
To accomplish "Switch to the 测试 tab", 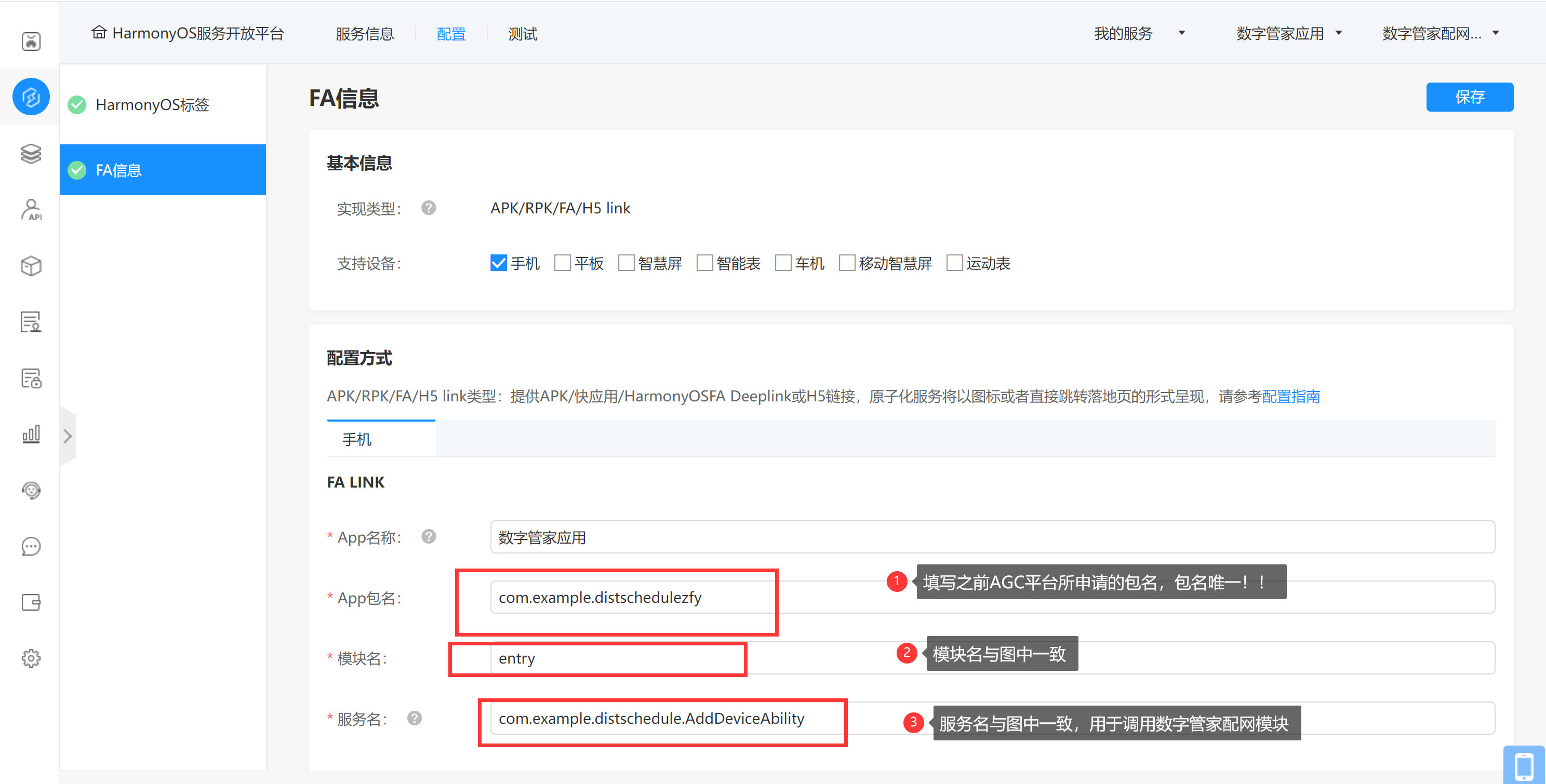I will tap(522, 34).
